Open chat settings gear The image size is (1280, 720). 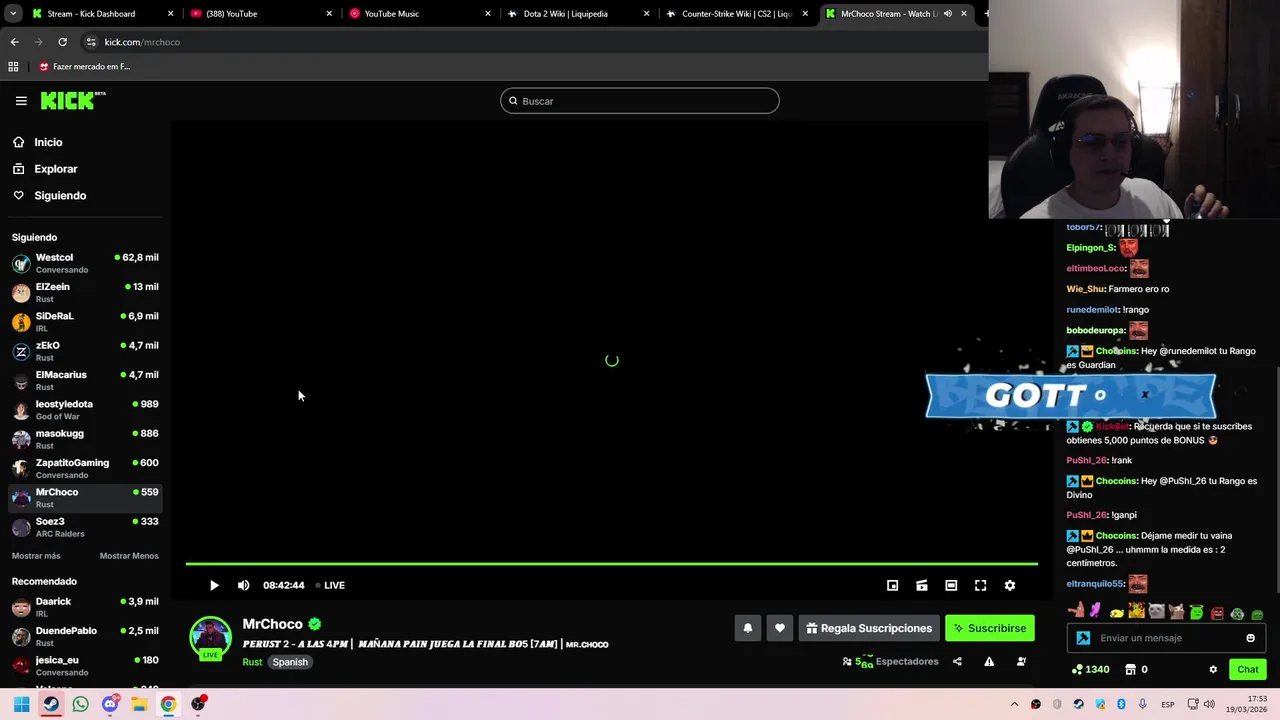click(1213, 670)
